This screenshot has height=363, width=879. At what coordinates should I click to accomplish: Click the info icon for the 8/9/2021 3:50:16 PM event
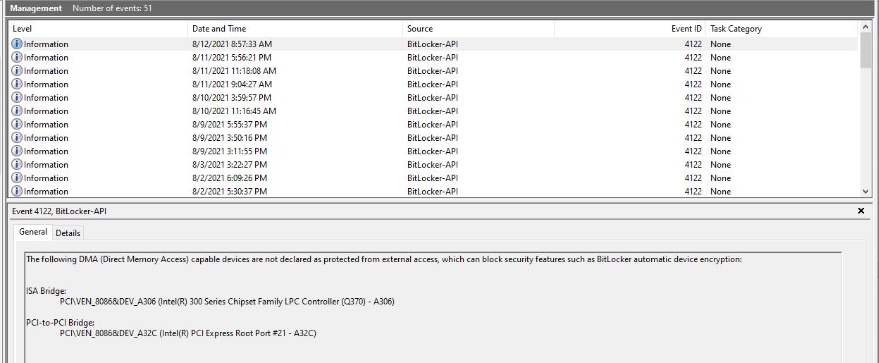(x=17, y=138)
